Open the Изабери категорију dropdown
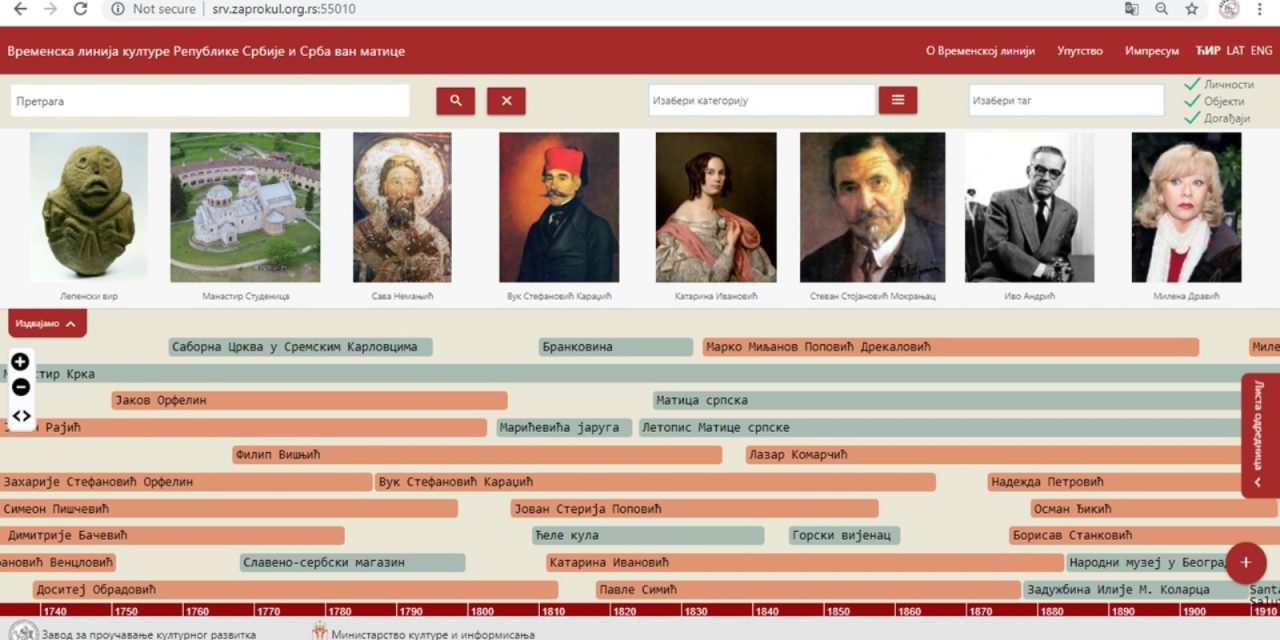This screenshot has width=1280, height=640. [760, 99]
